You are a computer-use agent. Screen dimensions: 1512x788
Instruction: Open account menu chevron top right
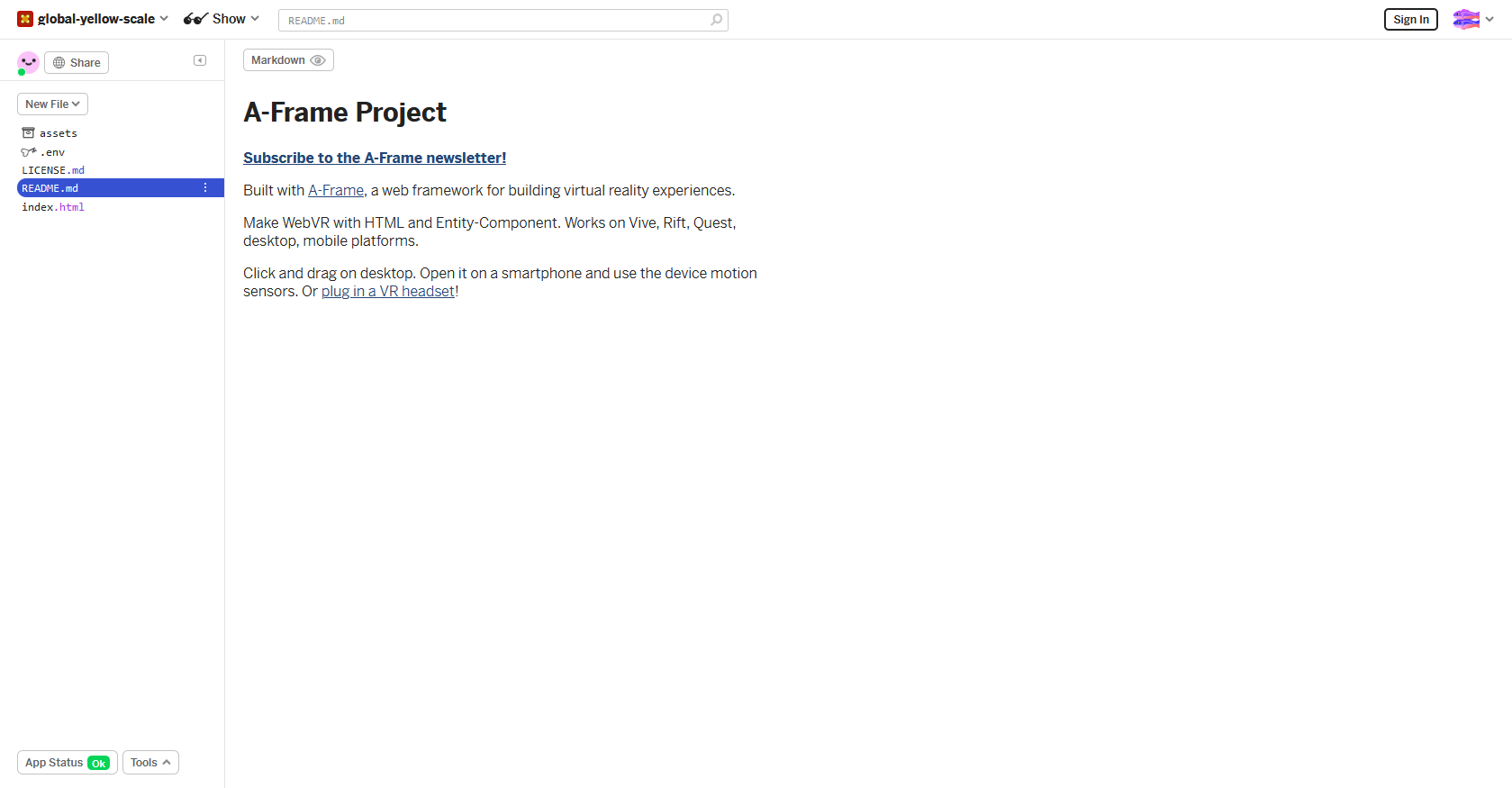point(1489,19)
